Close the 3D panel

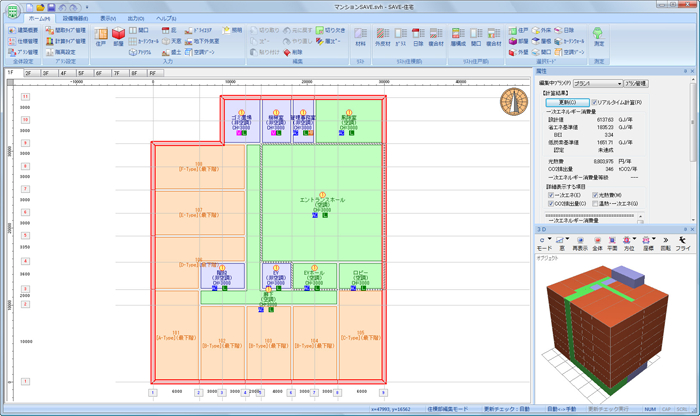pyautogui.click(x=692, y=229)
